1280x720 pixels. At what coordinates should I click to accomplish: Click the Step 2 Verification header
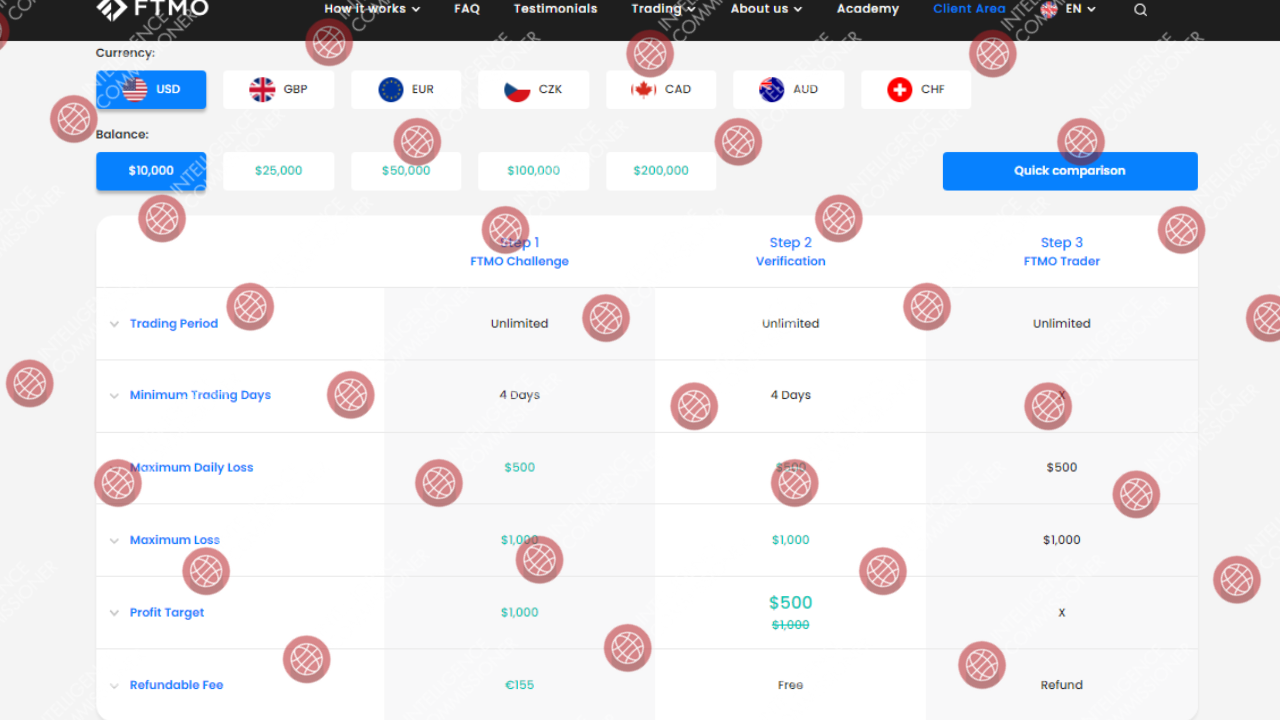[790, 252]
